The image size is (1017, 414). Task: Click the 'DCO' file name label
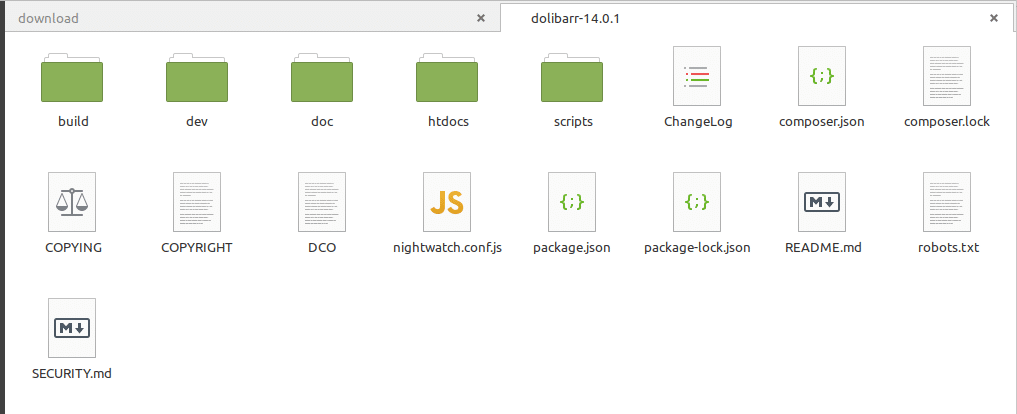tap(322, 247)
